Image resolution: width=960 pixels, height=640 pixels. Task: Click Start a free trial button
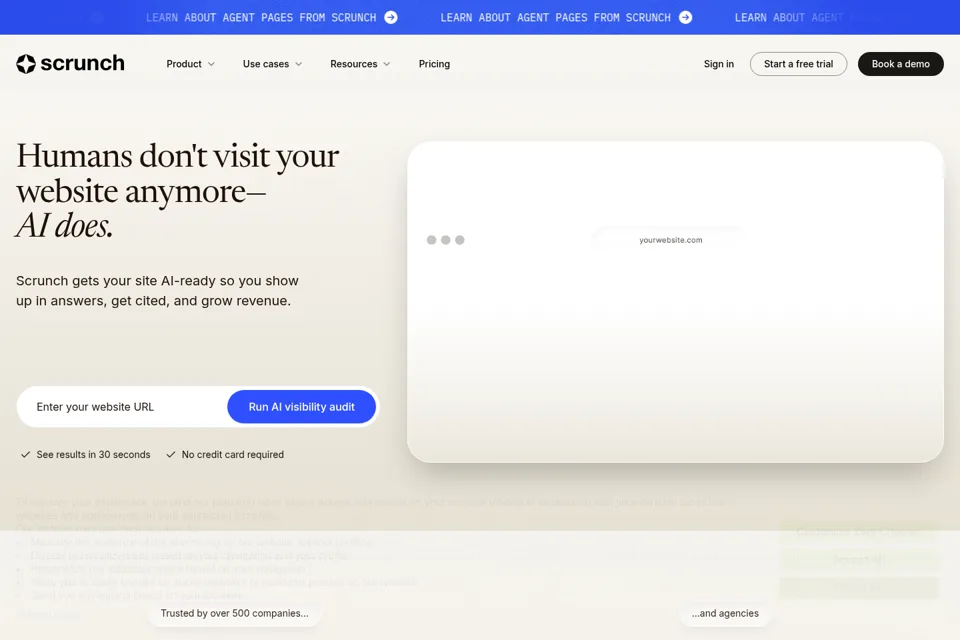coord(798,64)
